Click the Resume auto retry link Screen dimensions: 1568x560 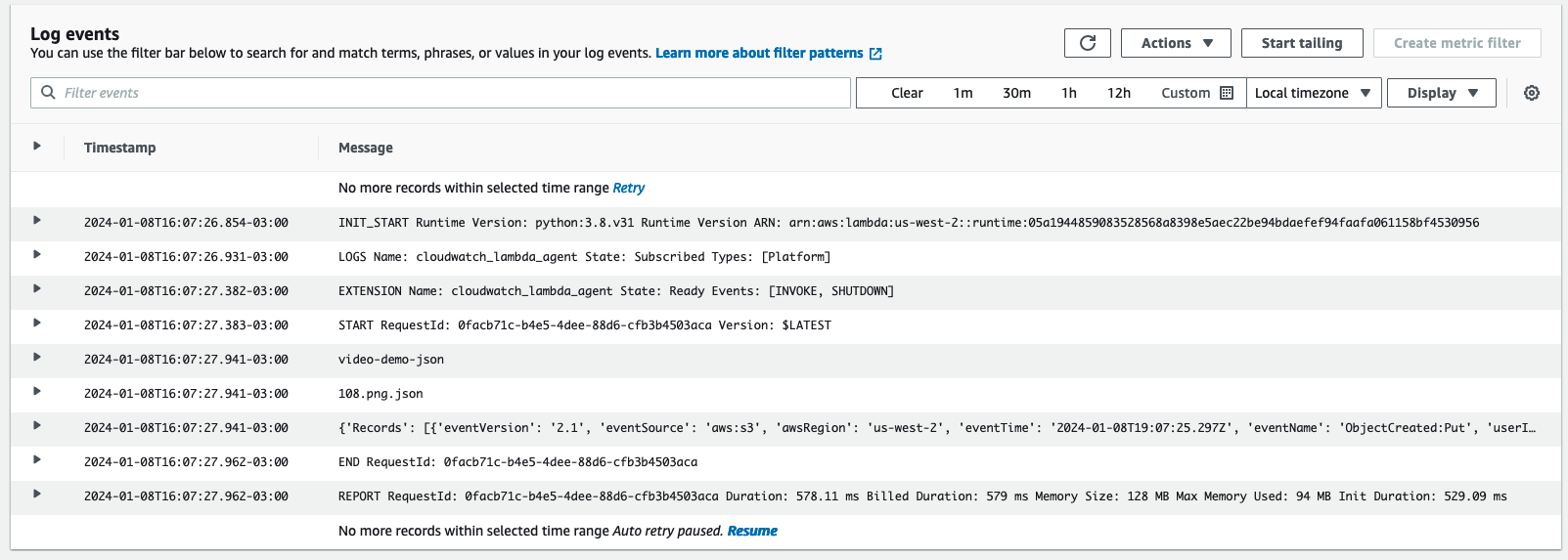(x=752, y=531)
